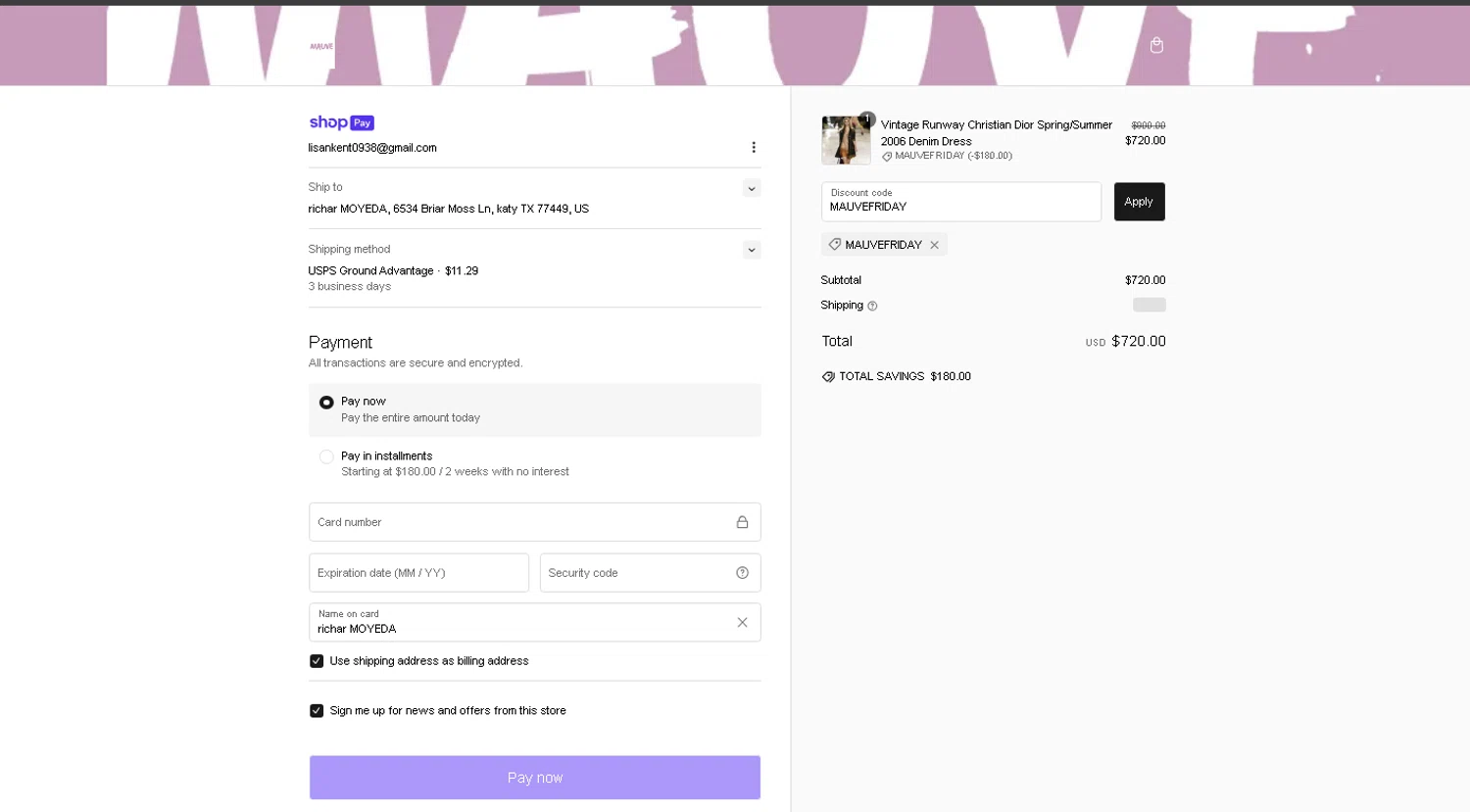Click the MAUVEFRIDAY chip tag icon
This screenshot has width=1470, height=812.
point(835,244)
